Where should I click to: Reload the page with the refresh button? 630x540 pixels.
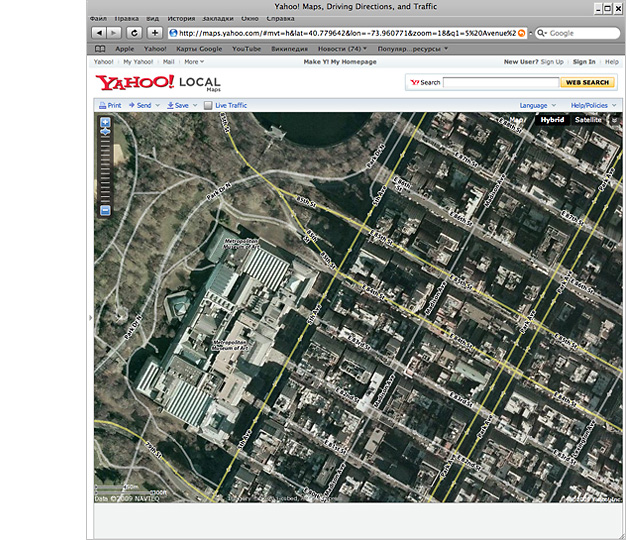134,33
